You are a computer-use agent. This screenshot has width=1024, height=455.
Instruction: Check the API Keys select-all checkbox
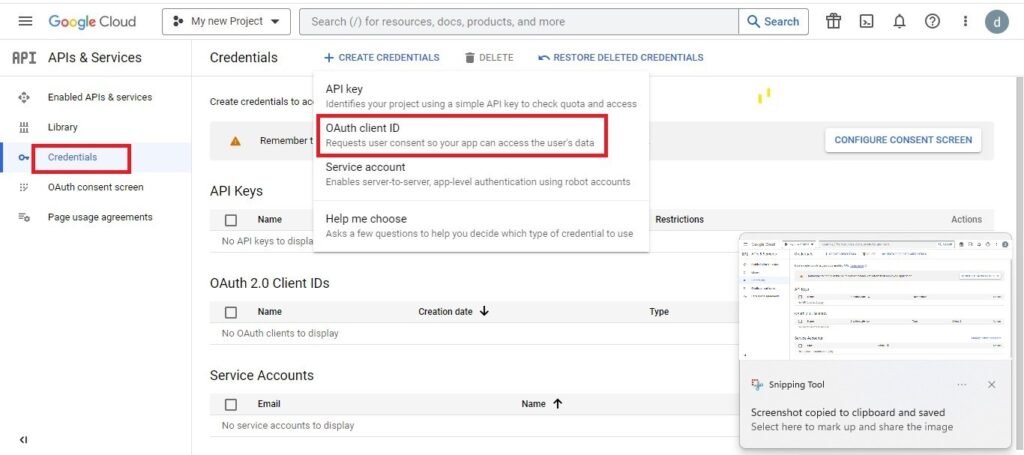231,220
